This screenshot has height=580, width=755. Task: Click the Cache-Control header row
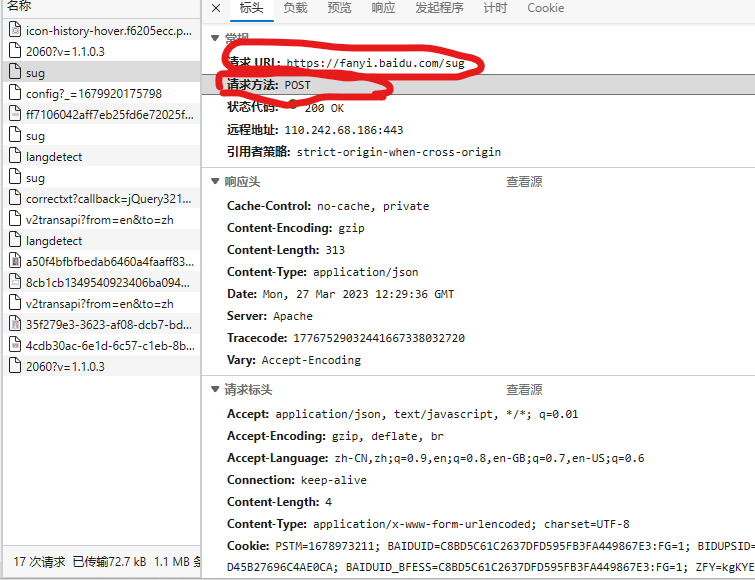(328, 206)
